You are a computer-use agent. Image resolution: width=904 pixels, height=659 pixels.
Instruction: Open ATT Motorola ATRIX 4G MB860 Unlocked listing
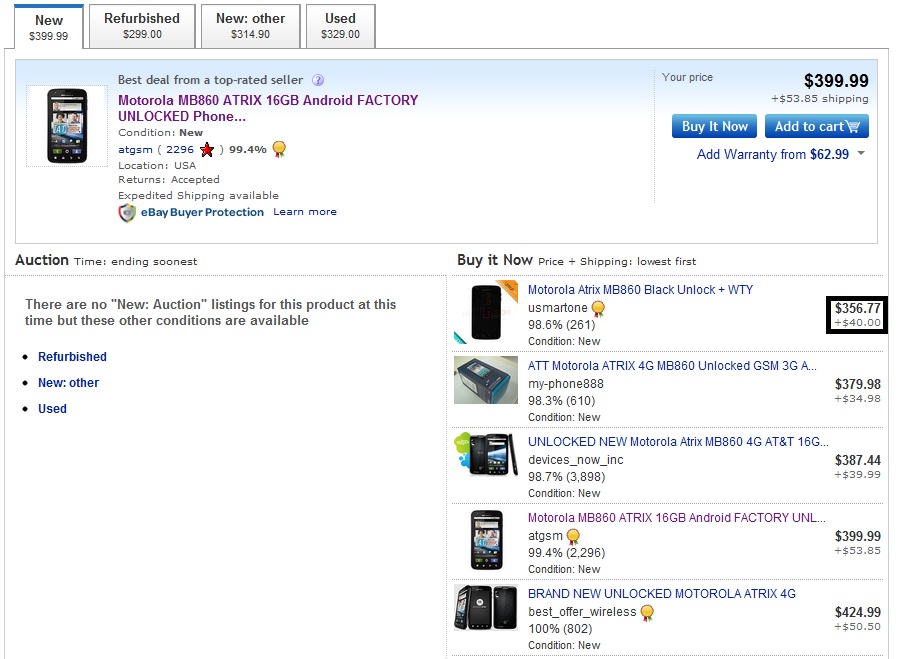[672, 366]
